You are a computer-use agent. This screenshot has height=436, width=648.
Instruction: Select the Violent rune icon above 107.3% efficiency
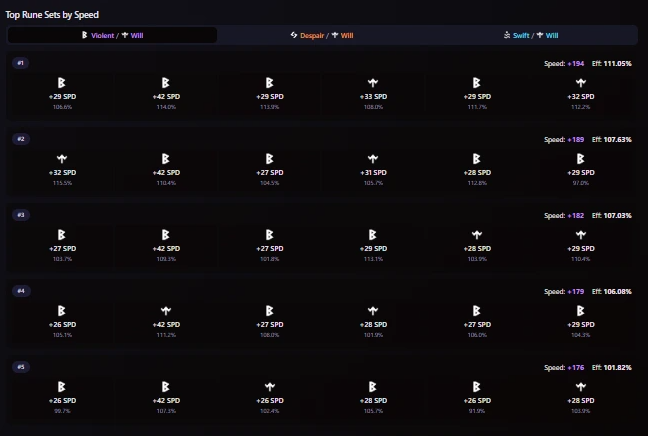[x=166, y=387]
